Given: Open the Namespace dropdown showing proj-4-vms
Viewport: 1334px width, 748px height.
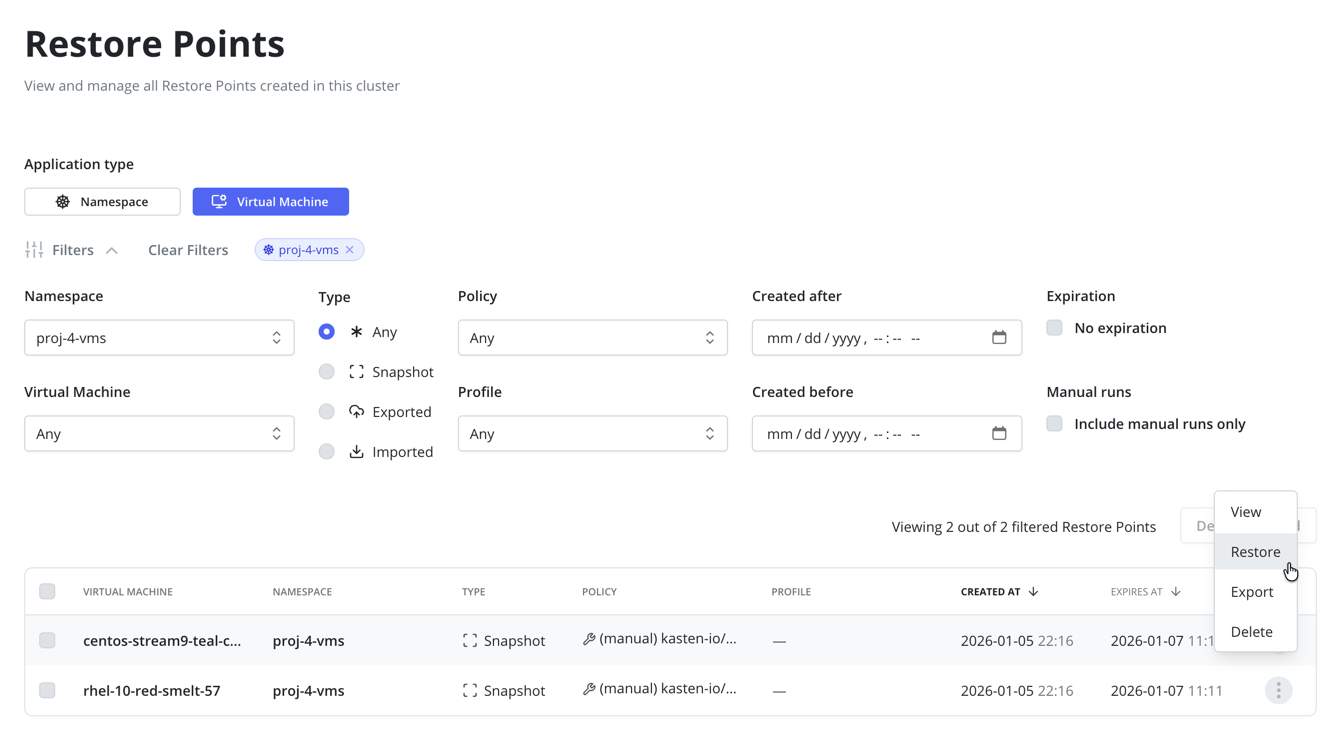Looking at the screenshot, I should point(159,338).
